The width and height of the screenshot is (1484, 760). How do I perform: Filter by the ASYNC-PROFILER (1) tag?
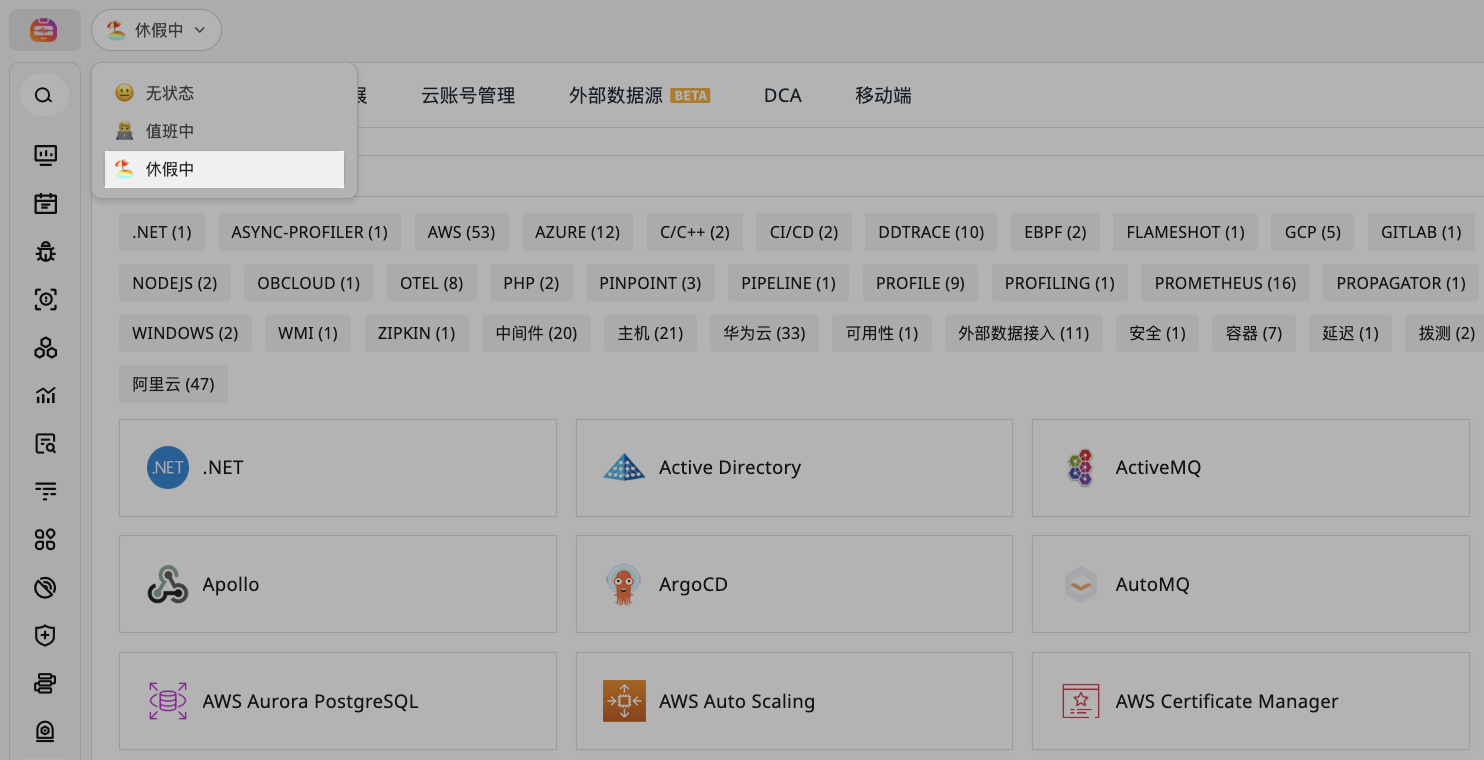[x=310, y=232]
